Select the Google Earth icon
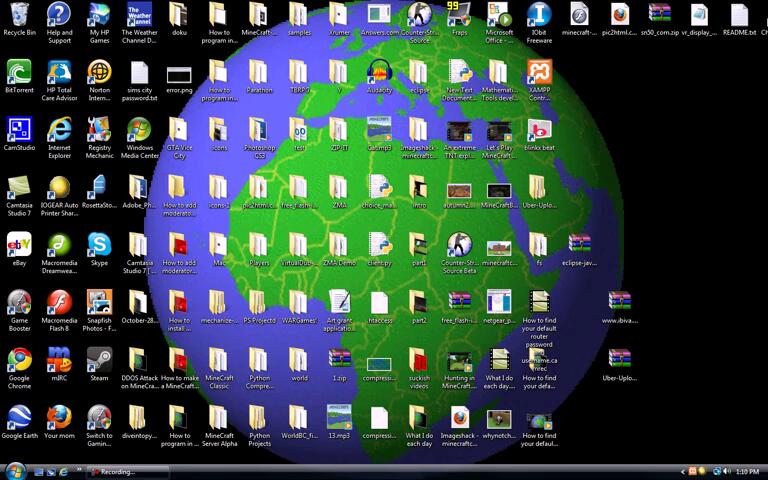Image resolution: width=768 pixels, height=480 pixels. 19,417
